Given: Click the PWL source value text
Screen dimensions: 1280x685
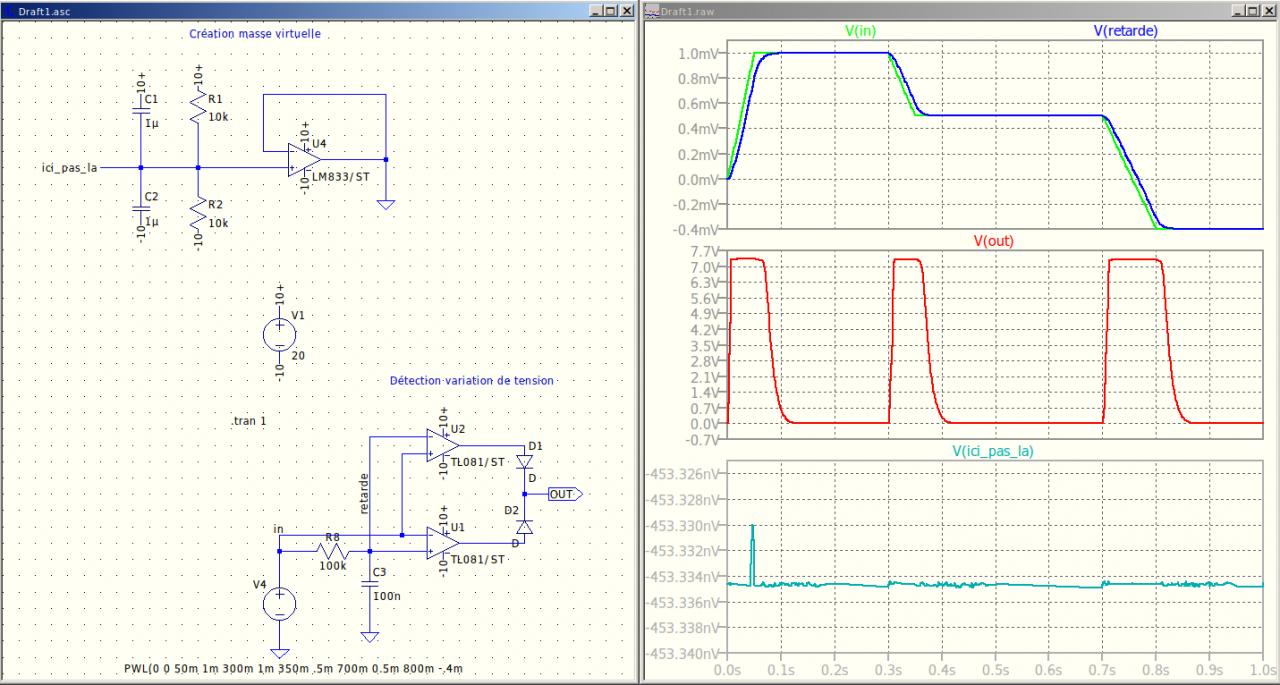Looking at the screenshot, I should coord(294,668).
